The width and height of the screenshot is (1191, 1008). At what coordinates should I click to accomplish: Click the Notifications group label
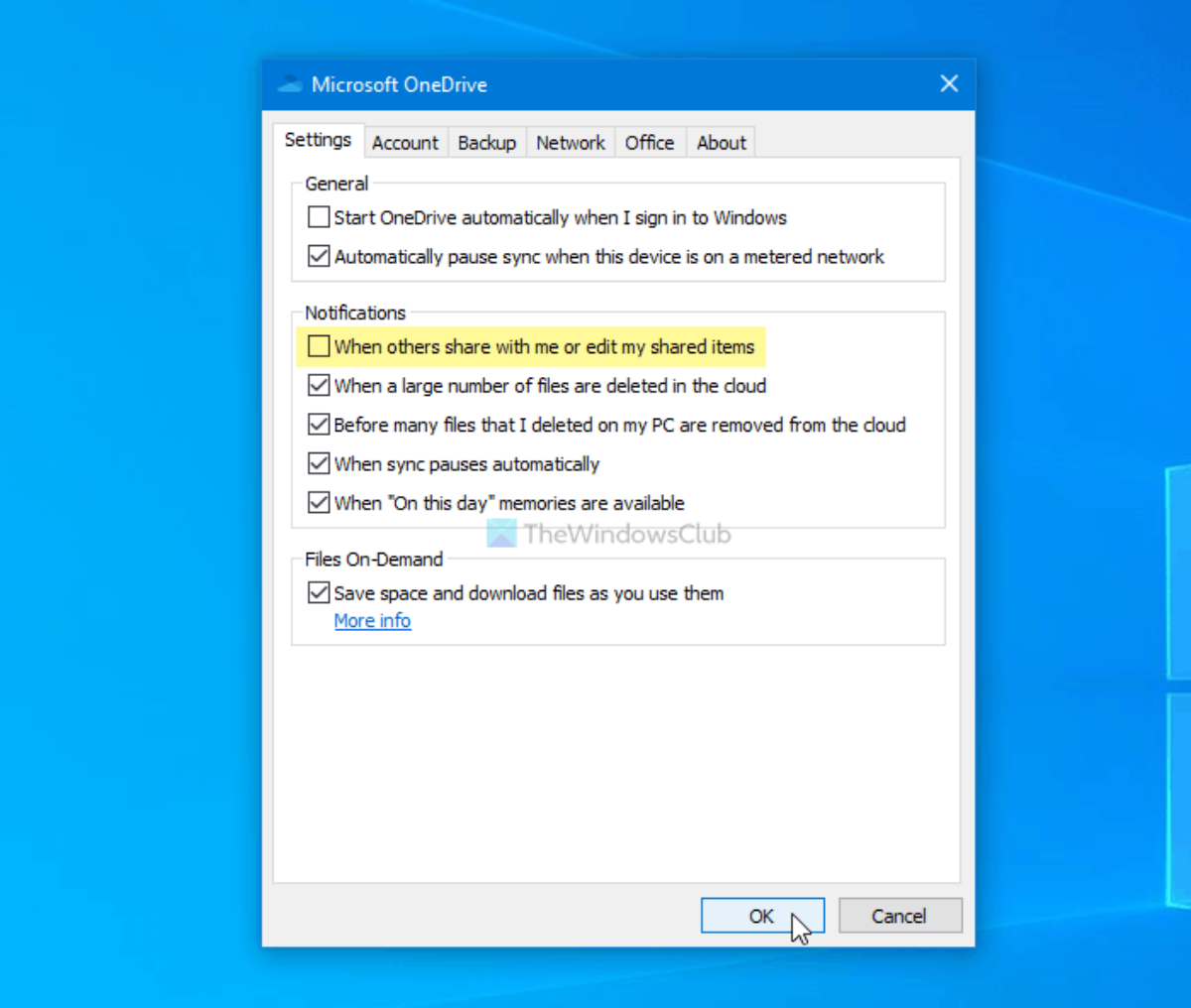click(x=355, y=313)
